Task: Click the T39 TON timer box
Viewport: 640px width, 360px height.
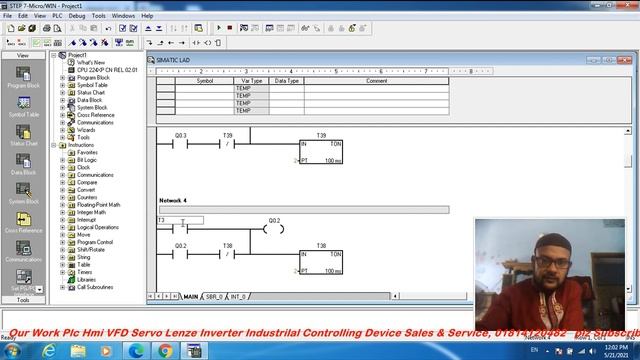Action: click(x=321, y=152)
